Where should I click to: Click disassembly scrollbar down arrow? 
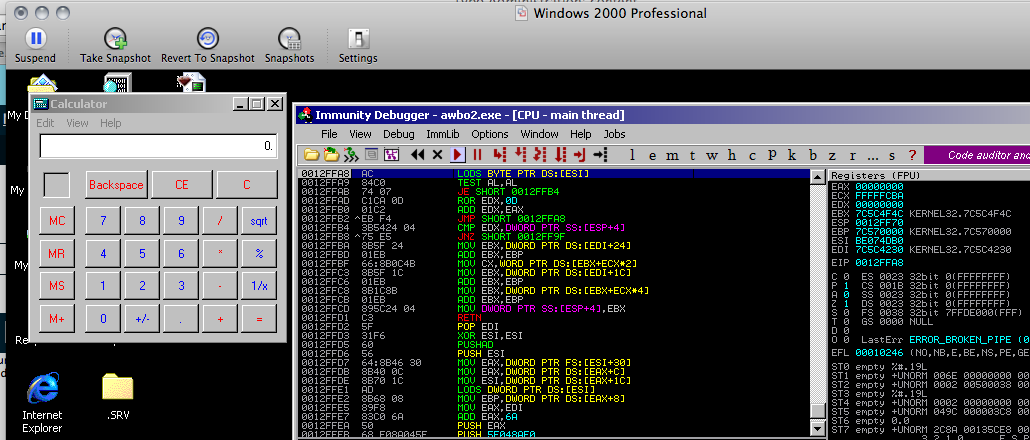pyautogui.click(x=817, y=428)
